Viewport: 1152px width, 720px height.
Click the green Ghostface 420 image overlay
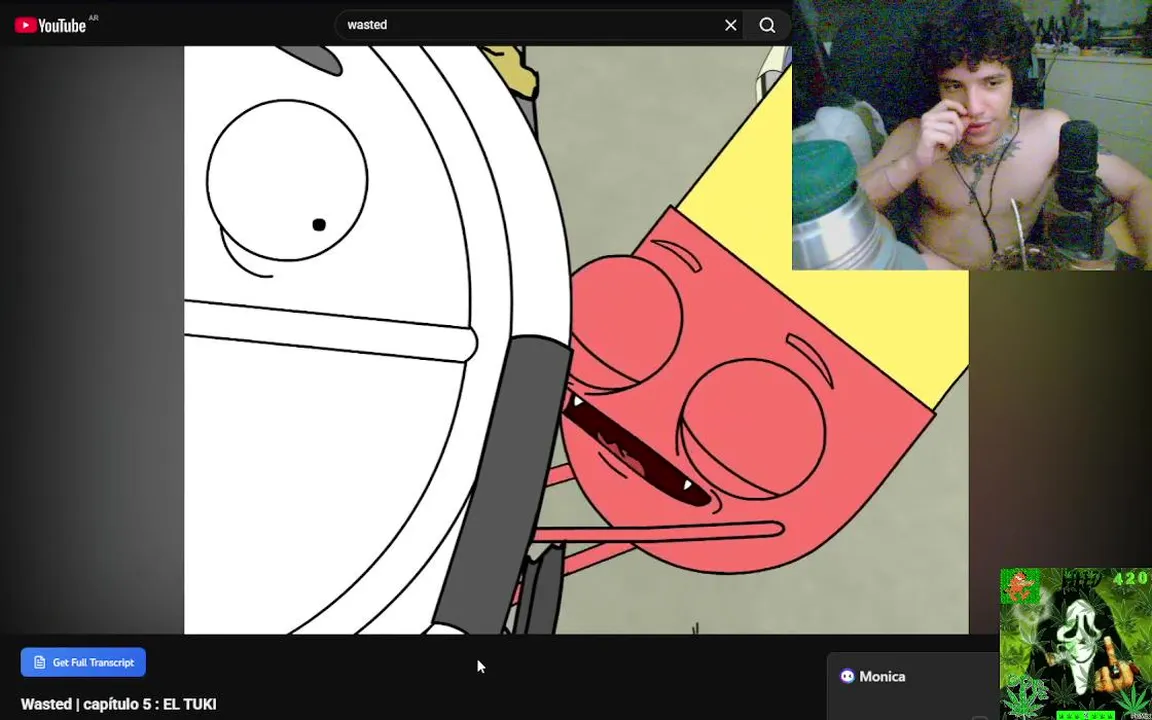tap(1076, 644)
